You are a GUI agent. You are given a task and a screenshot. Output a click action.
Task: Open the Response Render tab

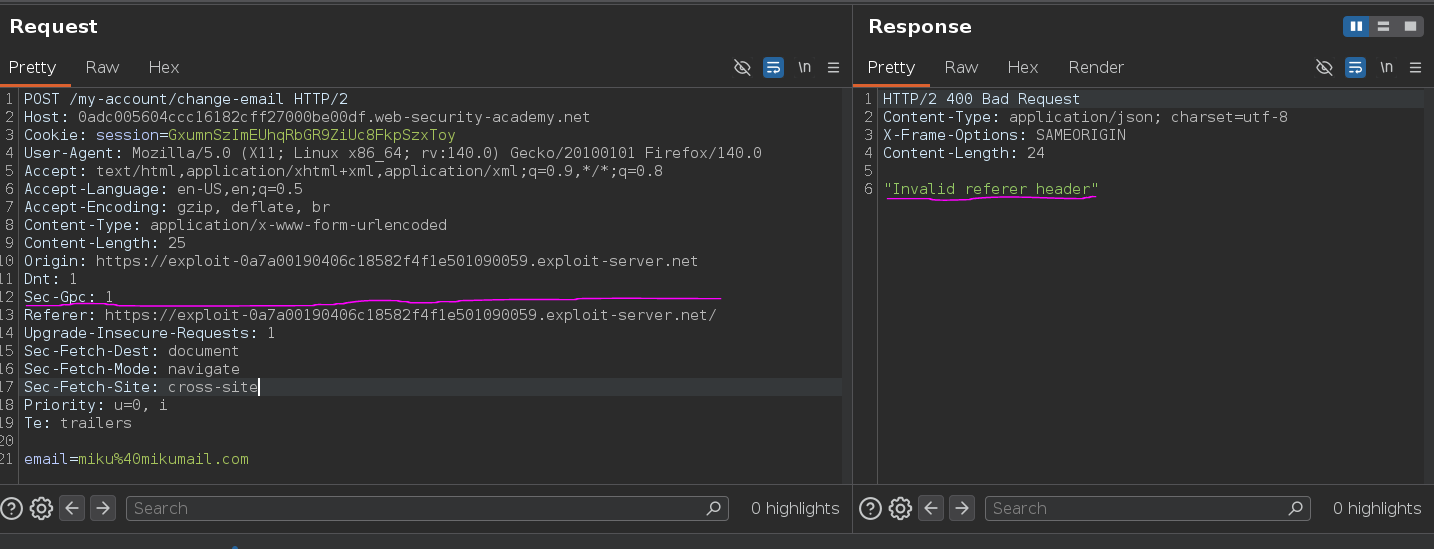1096,67
